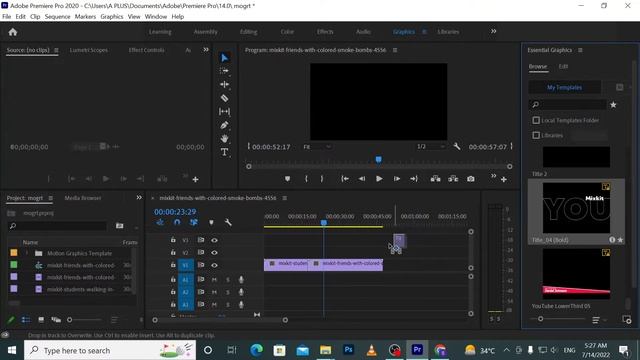Show hidden Source panel tabs chevron
The height and width of the screenshot is (360, 640).
206,49
